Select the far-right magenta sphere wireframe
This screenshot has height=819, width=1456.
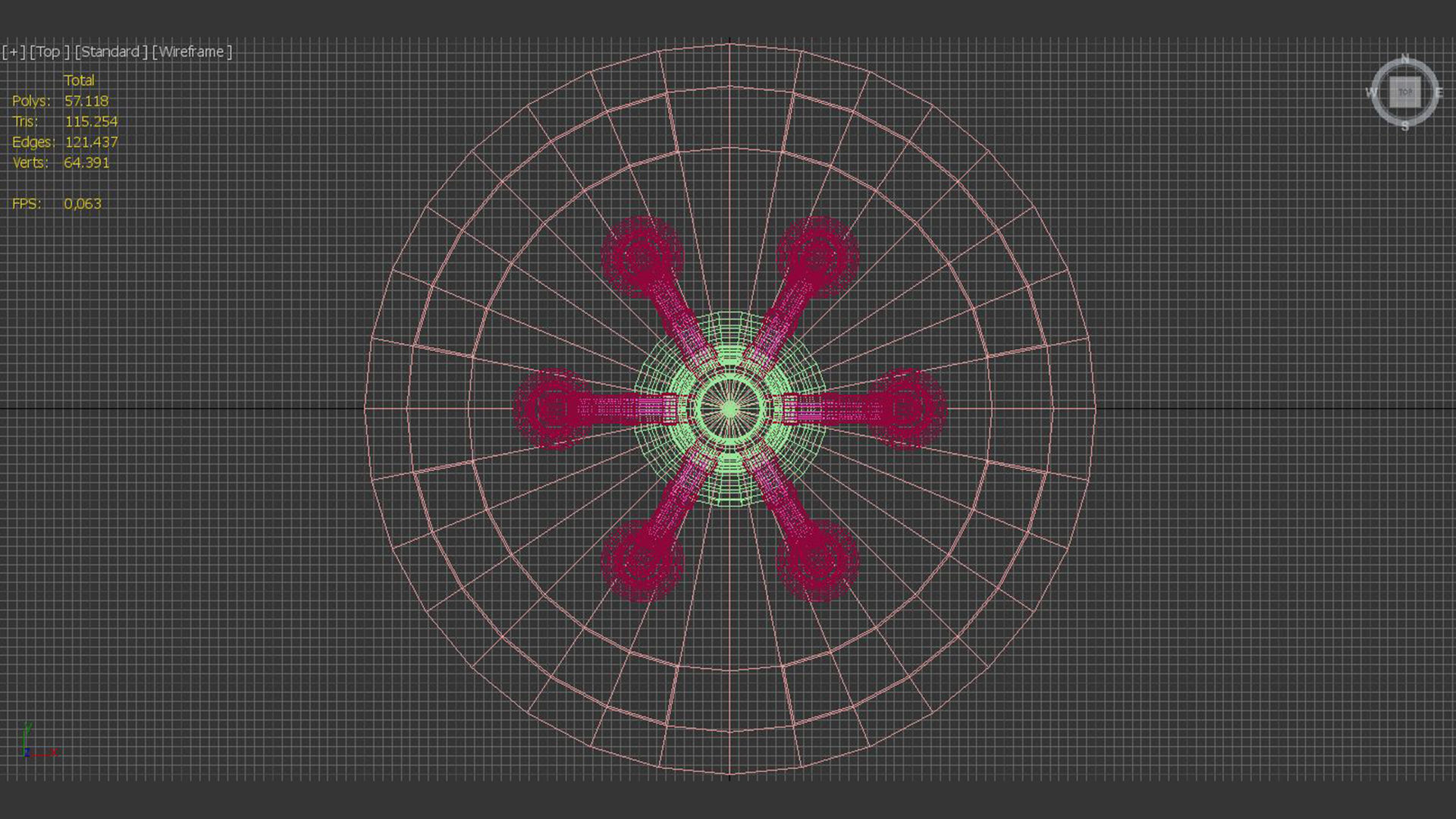pos(905,409)
